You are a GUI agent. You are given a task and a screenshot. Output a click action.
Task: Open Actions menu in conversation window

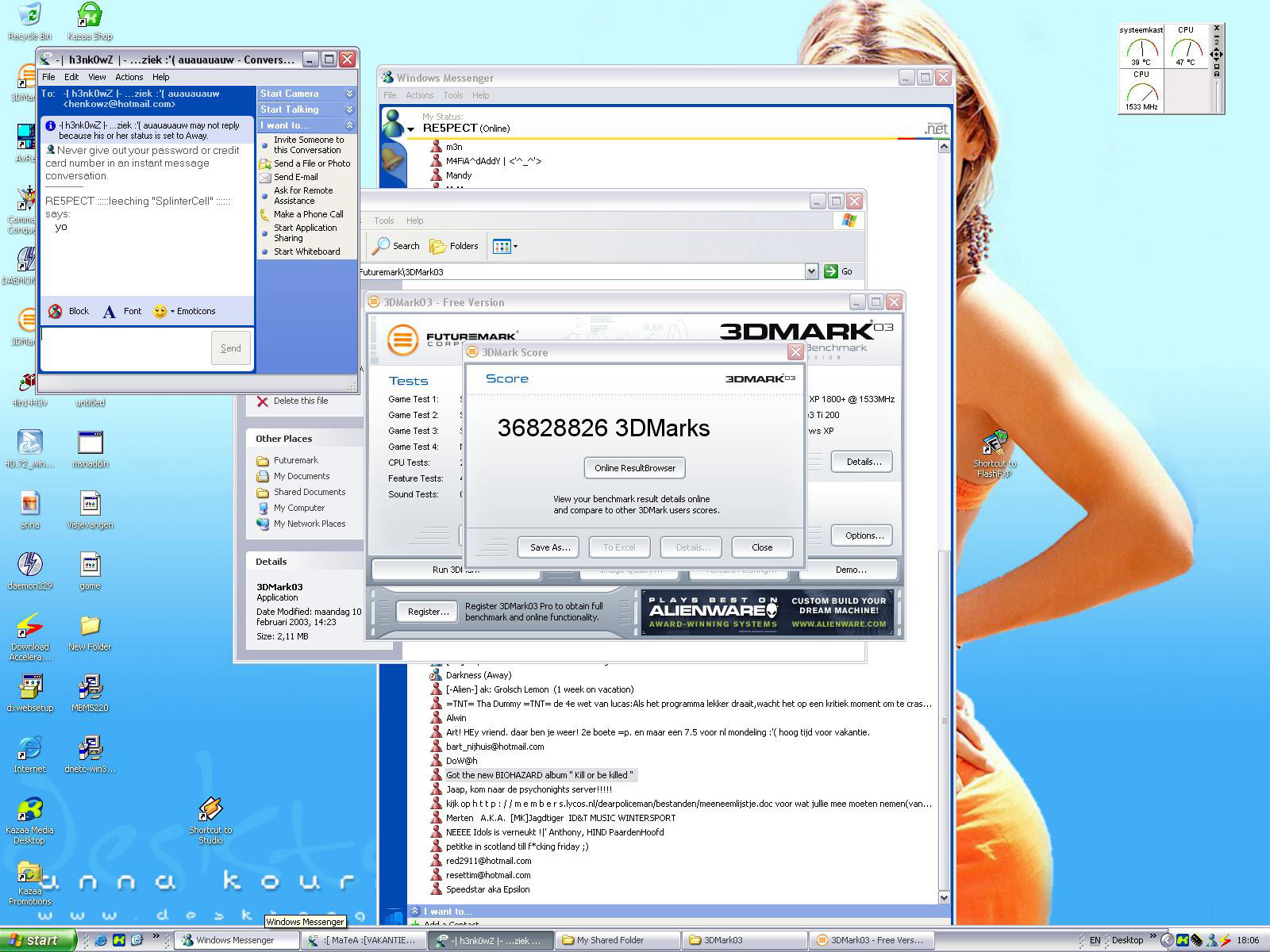(129, 77)
